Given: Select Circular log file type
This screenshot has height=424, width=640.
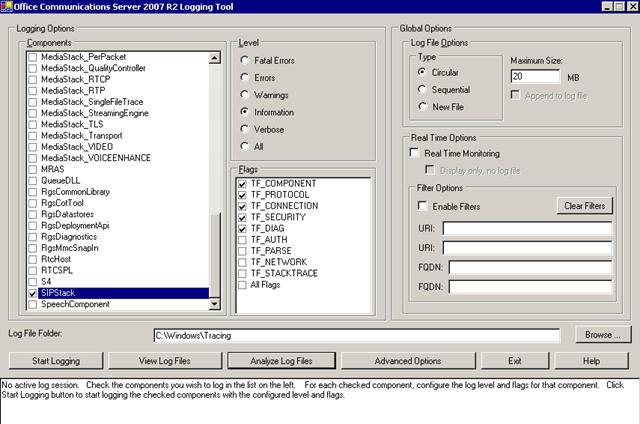Looking at the screenshot, I should click(422, 72).
